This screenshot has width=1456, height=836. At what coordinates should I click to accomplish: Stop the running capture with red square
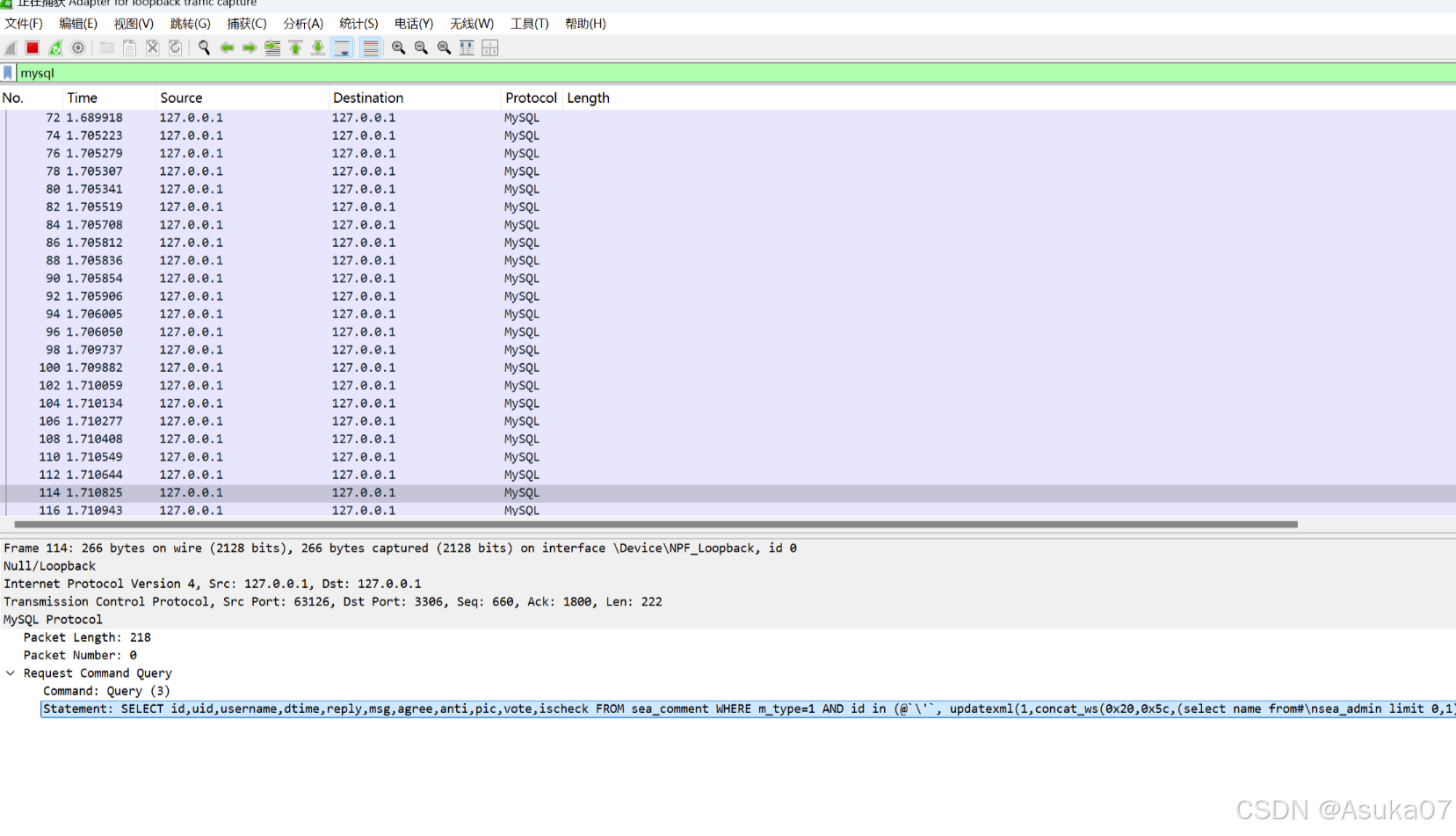click(x=33, y=47)
